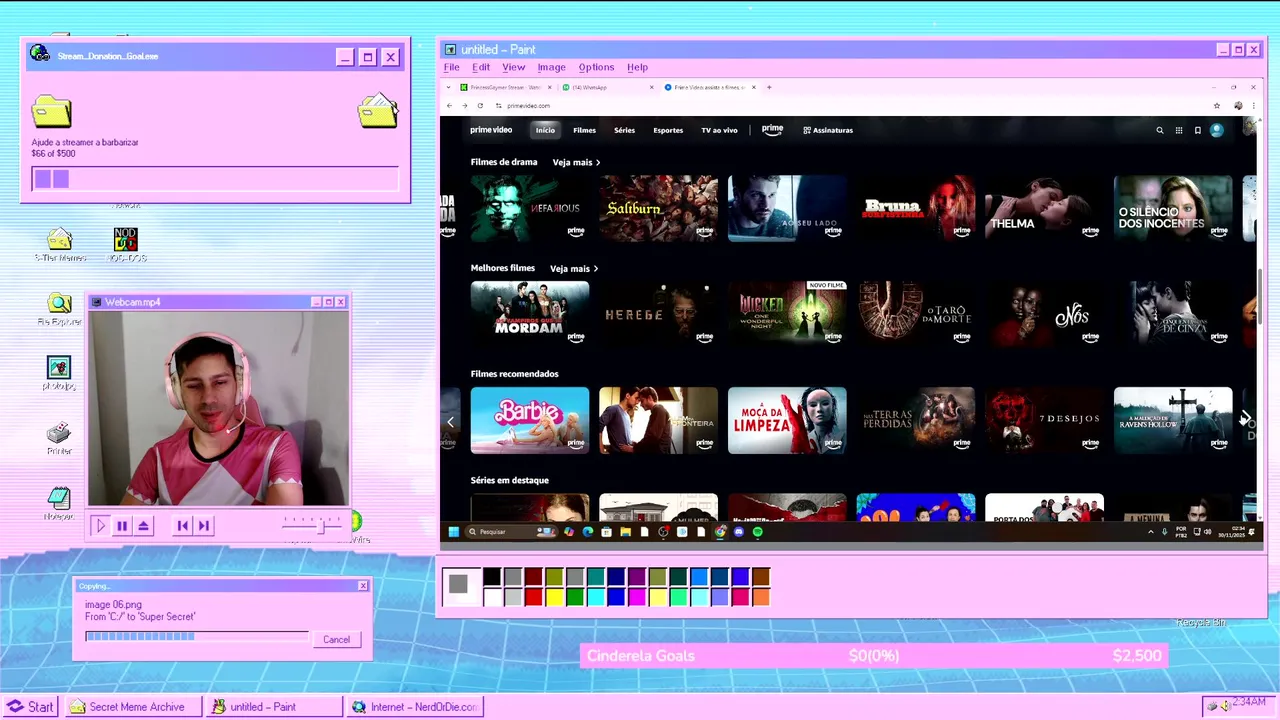This screenshot has height=720, width=1280.
Task: Click open folder icon in Stream_Donation_Goal window
Action: 378,110
